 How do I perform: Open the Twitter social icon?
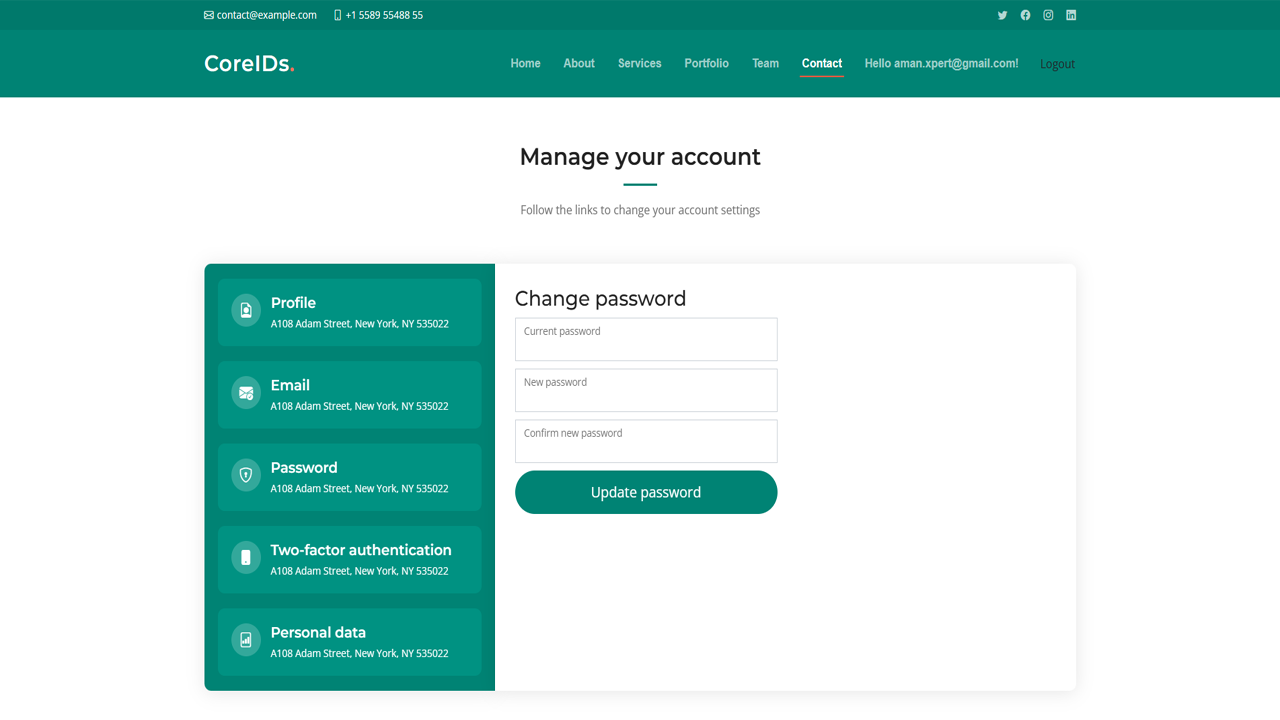tap(1002, 15)
